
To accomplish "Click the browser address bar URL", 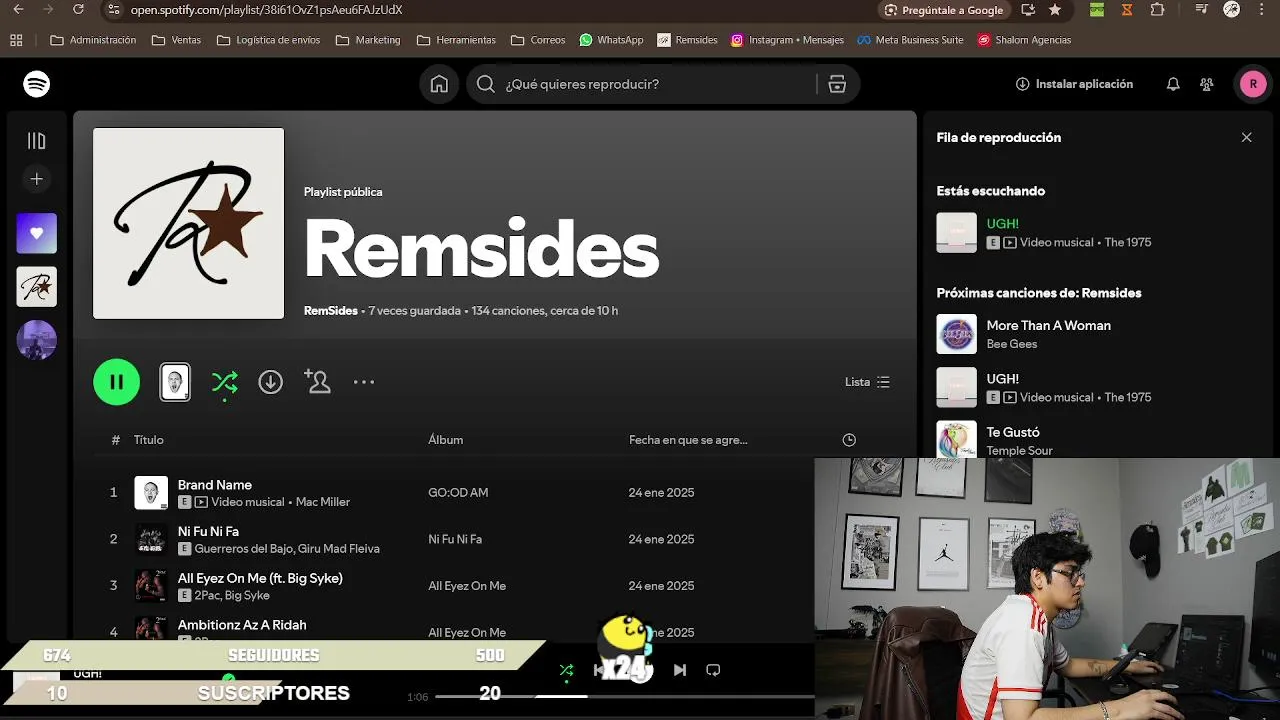I will click(266, 10).
